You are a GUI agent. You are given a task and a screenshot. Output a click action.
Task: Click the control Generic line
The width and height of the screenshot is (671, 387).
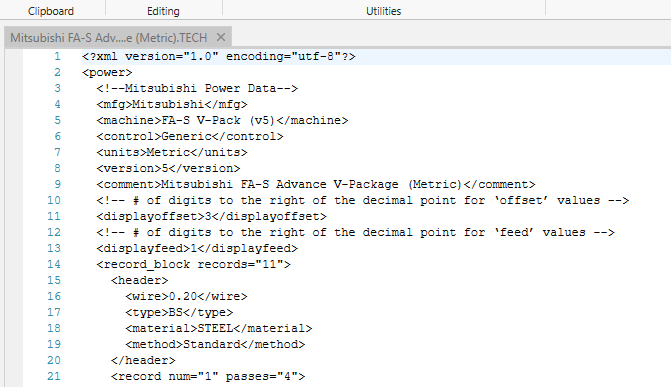[x=190, y=137]
